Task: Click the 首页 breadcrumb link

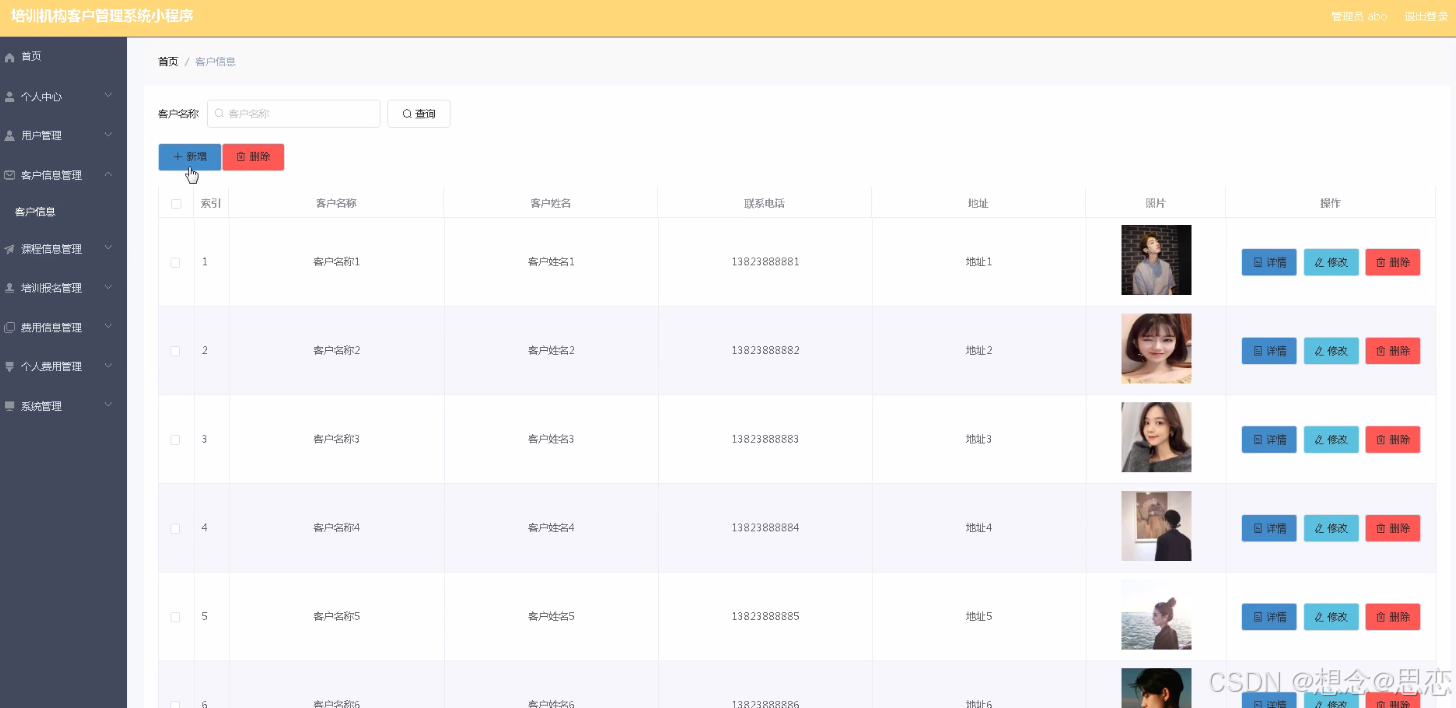Action: coord(168,62)
